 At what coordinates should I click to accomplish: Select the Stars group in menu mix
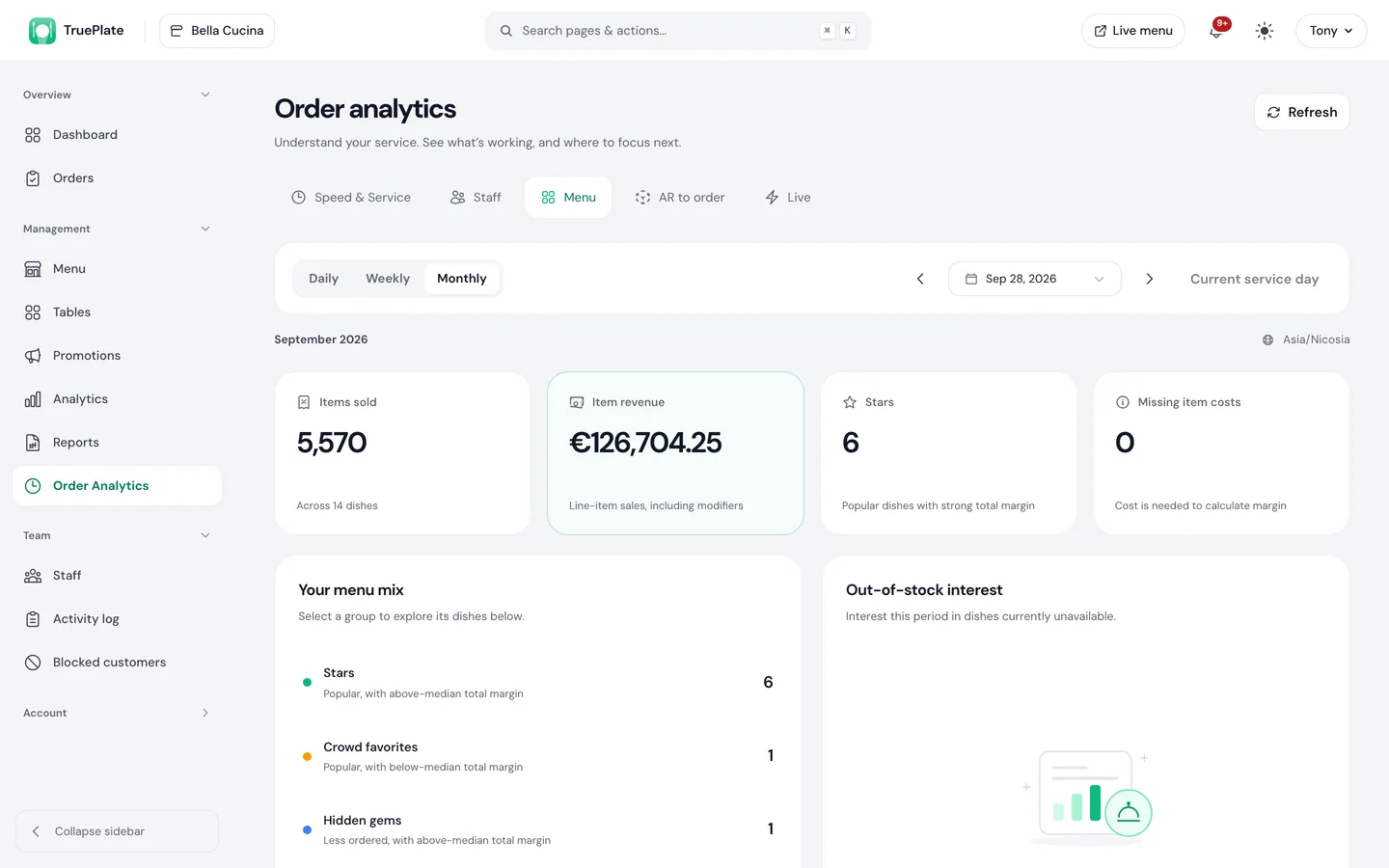pos(538,682)
